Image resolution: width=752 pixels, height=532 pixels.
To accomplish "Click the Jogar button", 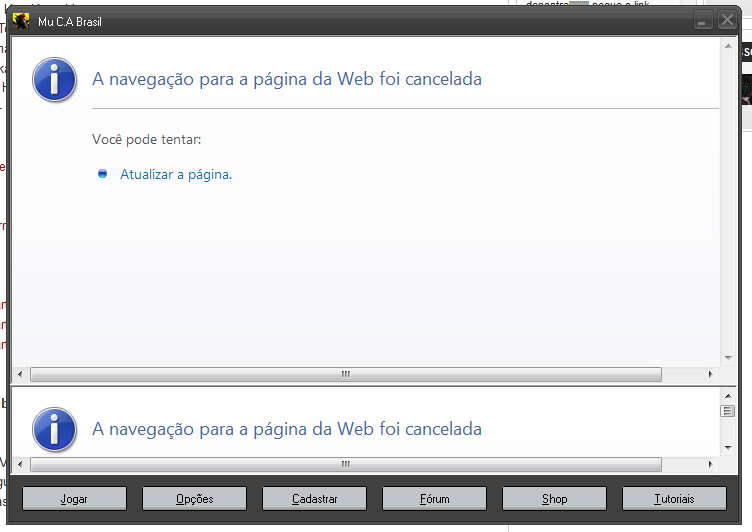I will click(x=74, y=498).
